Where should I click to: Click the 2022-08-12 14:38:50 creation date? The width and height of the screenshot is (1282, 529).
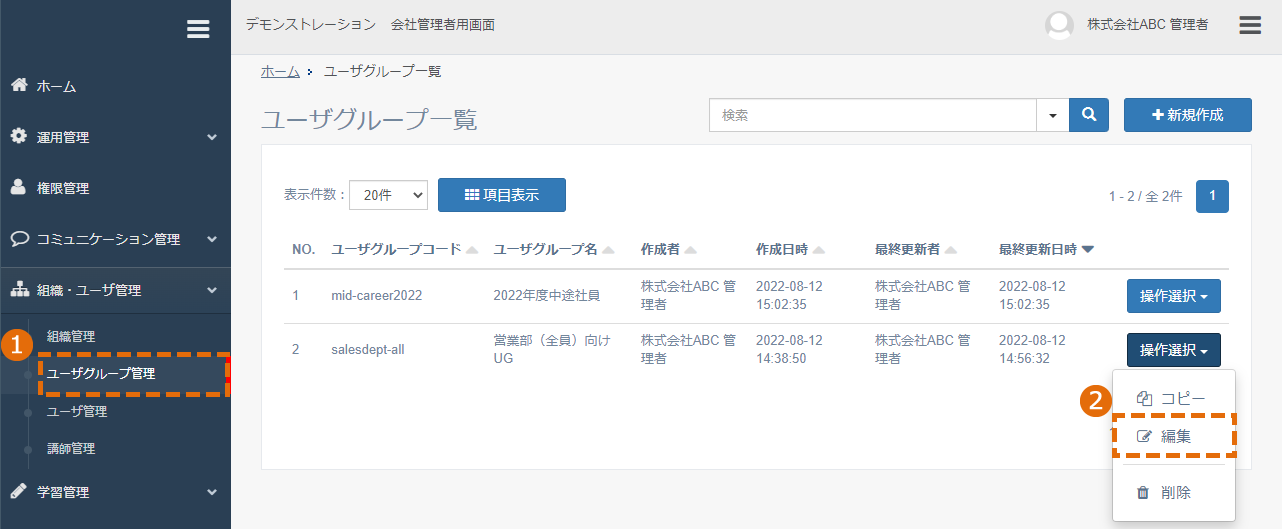(x=790, y=349)
